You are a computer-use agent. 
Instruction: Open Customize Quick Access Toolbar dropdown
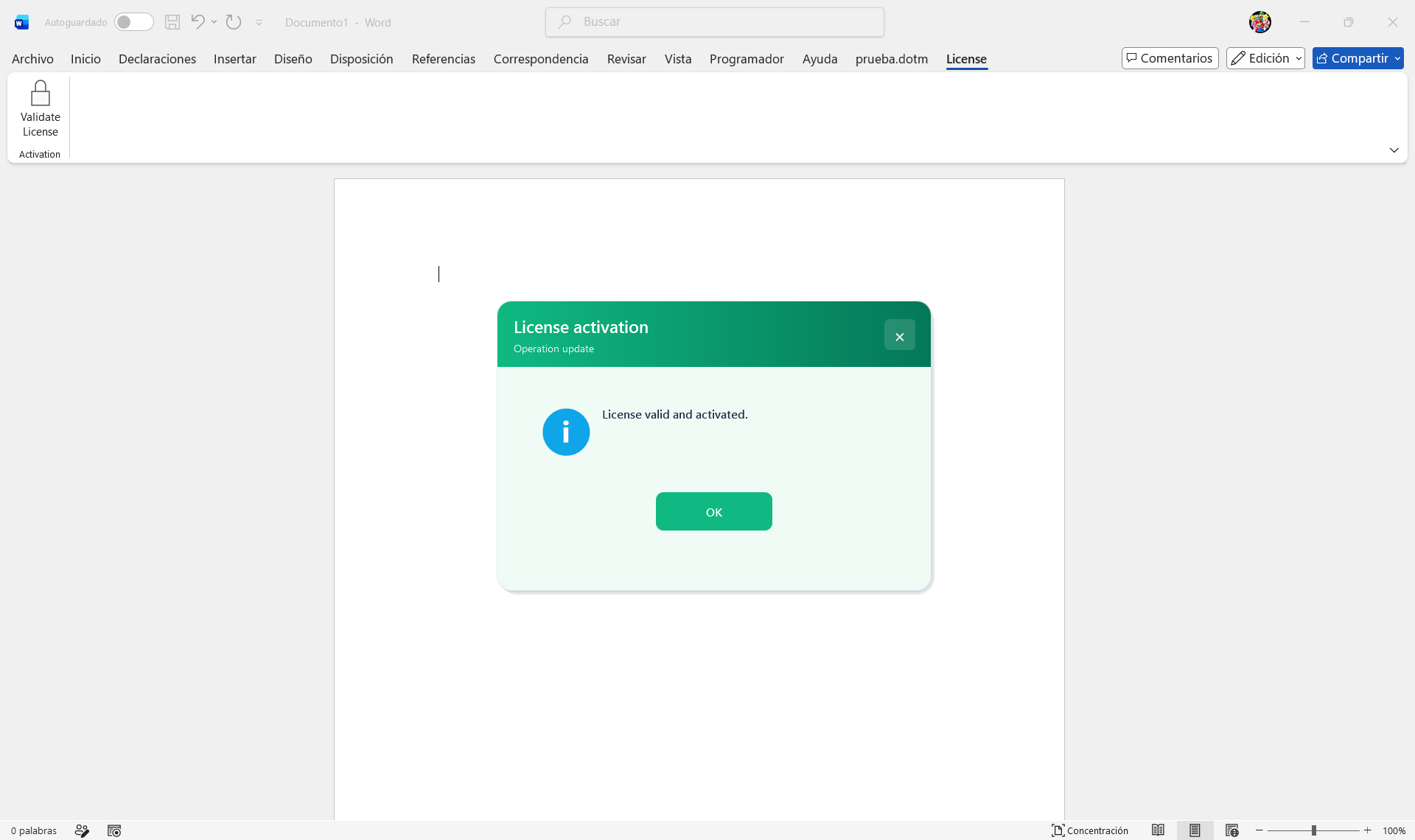[259, 23]
